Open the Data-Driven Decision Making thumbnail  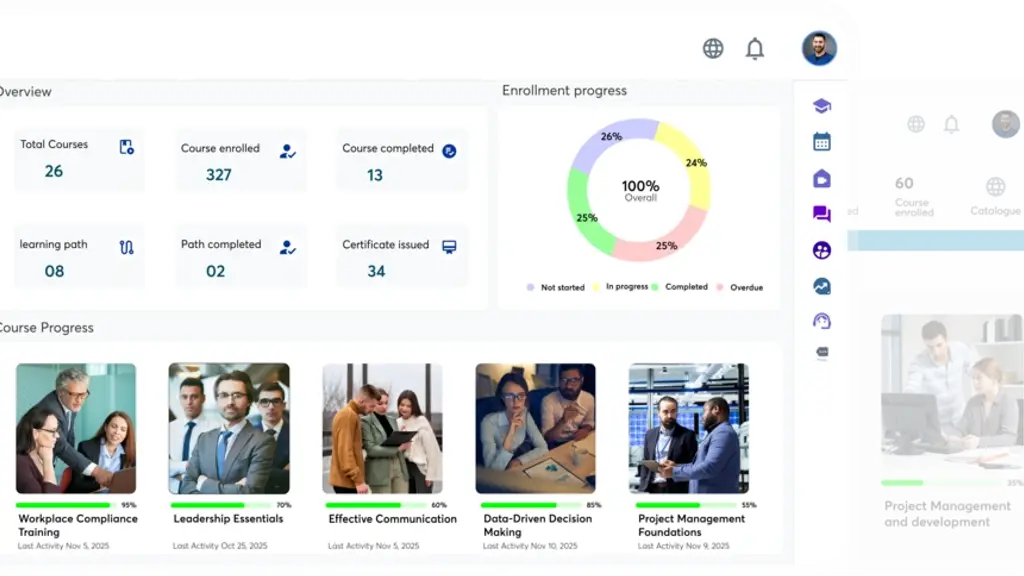[536, 428]
